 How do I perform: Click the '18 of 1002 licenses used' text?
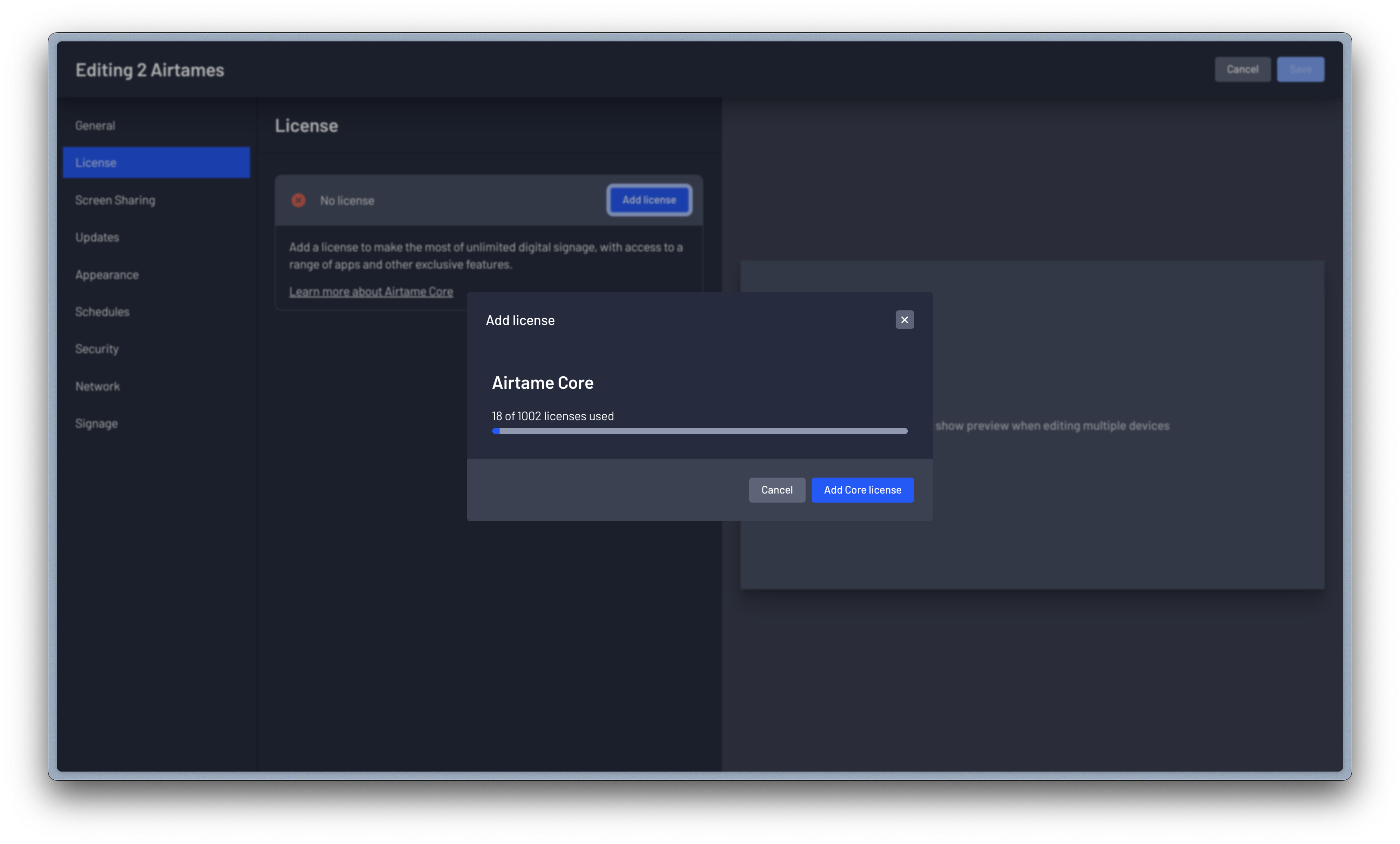click(x=553, y=416)
